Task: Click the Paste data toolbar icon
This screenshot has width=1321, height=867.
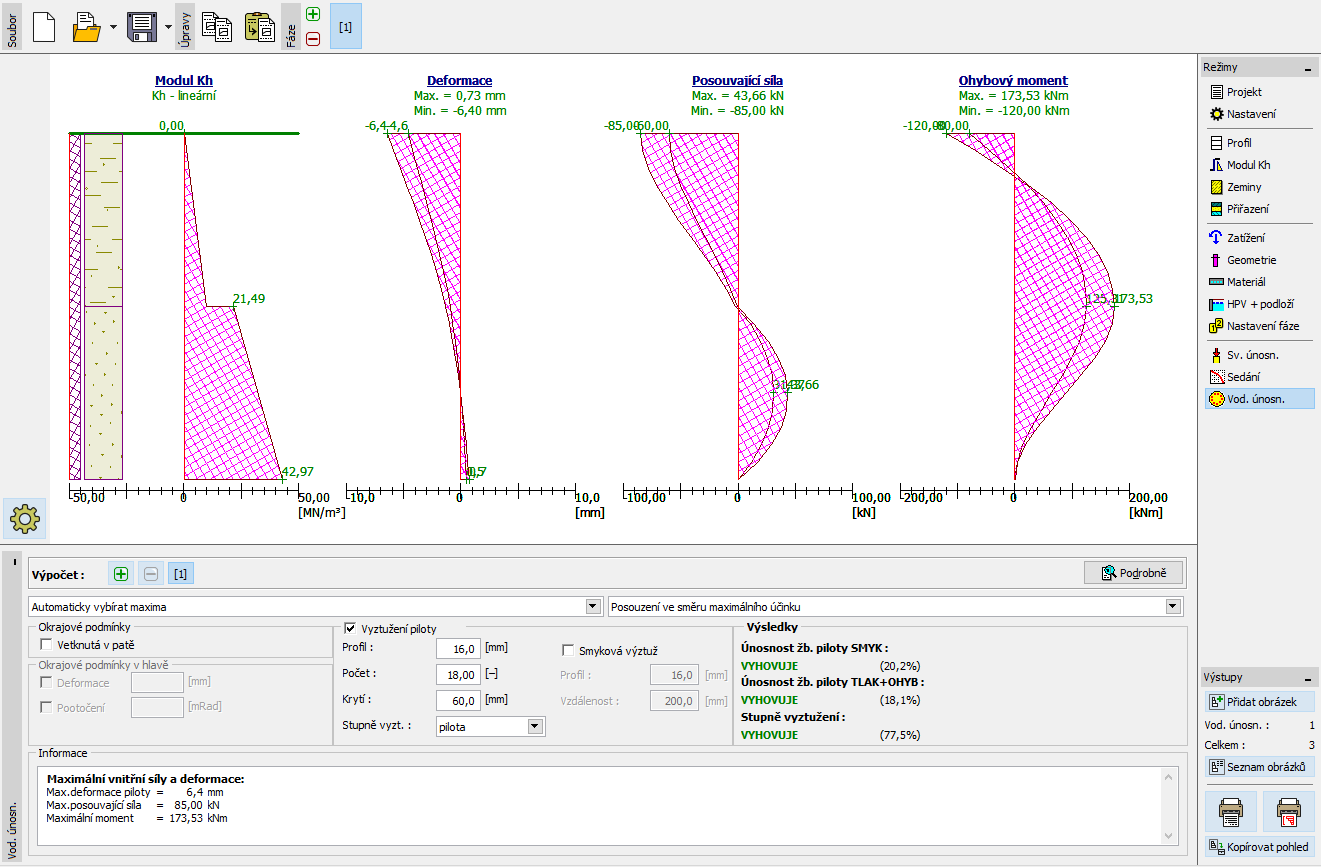Action: 260,26
